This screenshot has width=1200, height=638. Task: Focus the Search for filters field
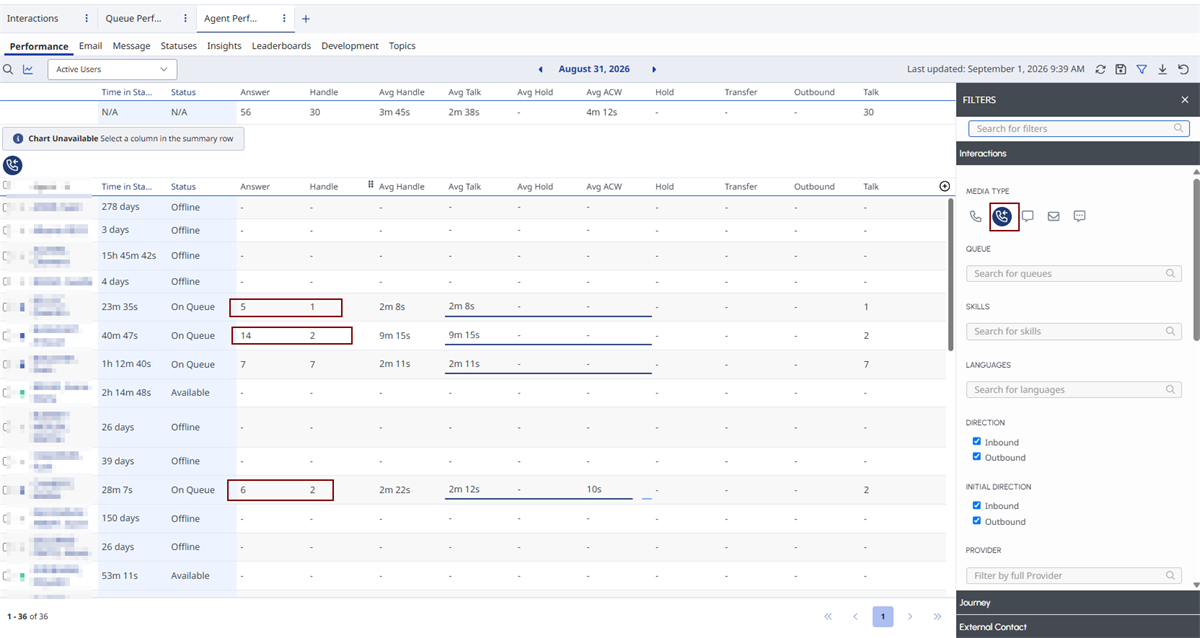[1079, 129]
